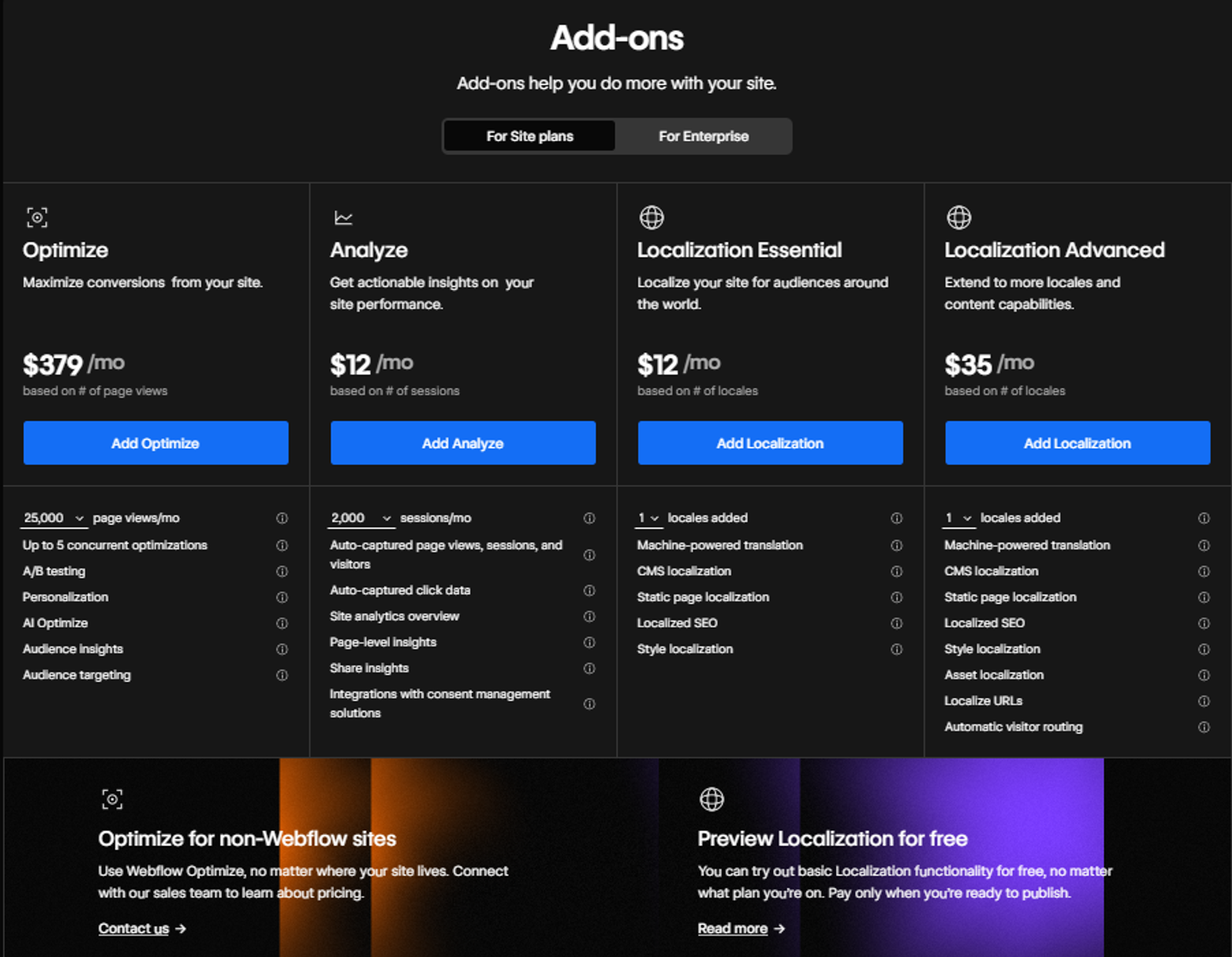Switch to For Site plans tab

click(530, 136)
